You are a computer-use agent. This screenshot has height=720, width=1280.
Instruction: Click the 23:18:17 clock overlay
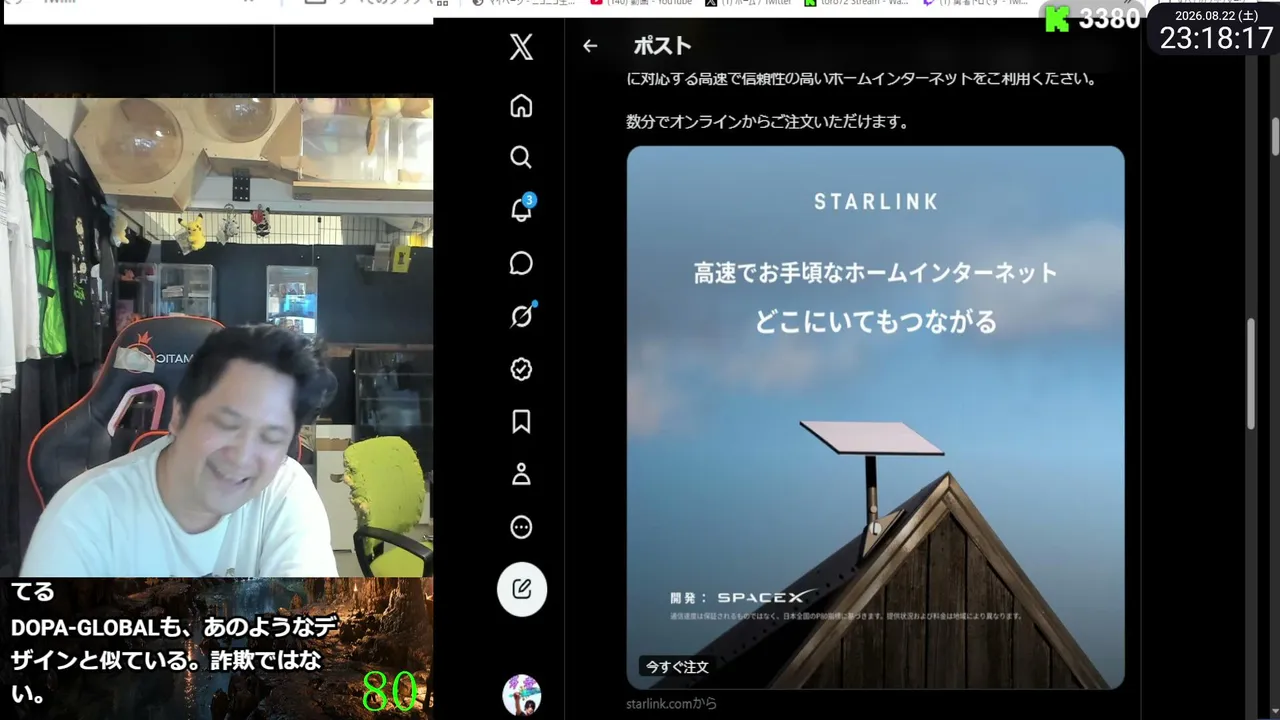point(1216,39)
